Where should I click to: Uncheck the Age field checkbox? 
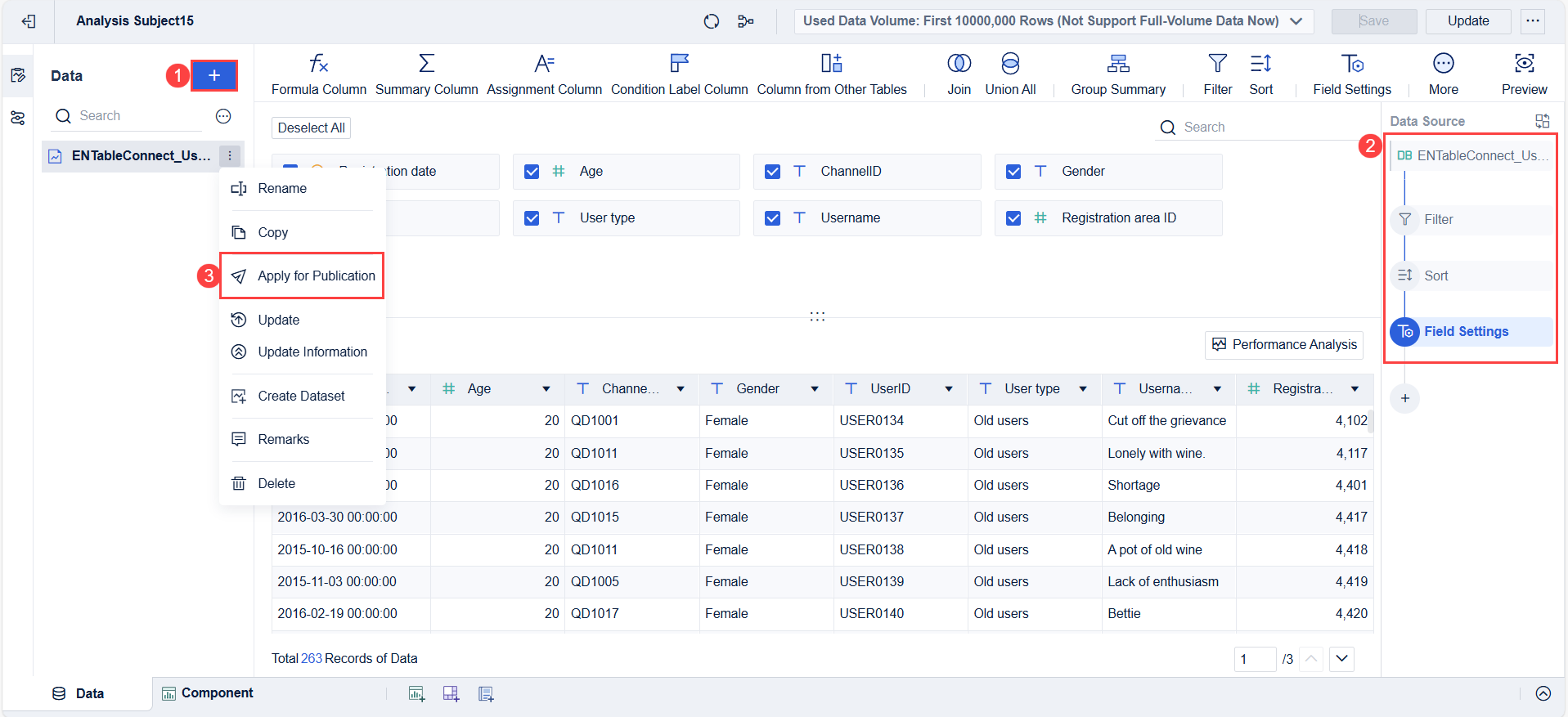[x=532, y=172]
